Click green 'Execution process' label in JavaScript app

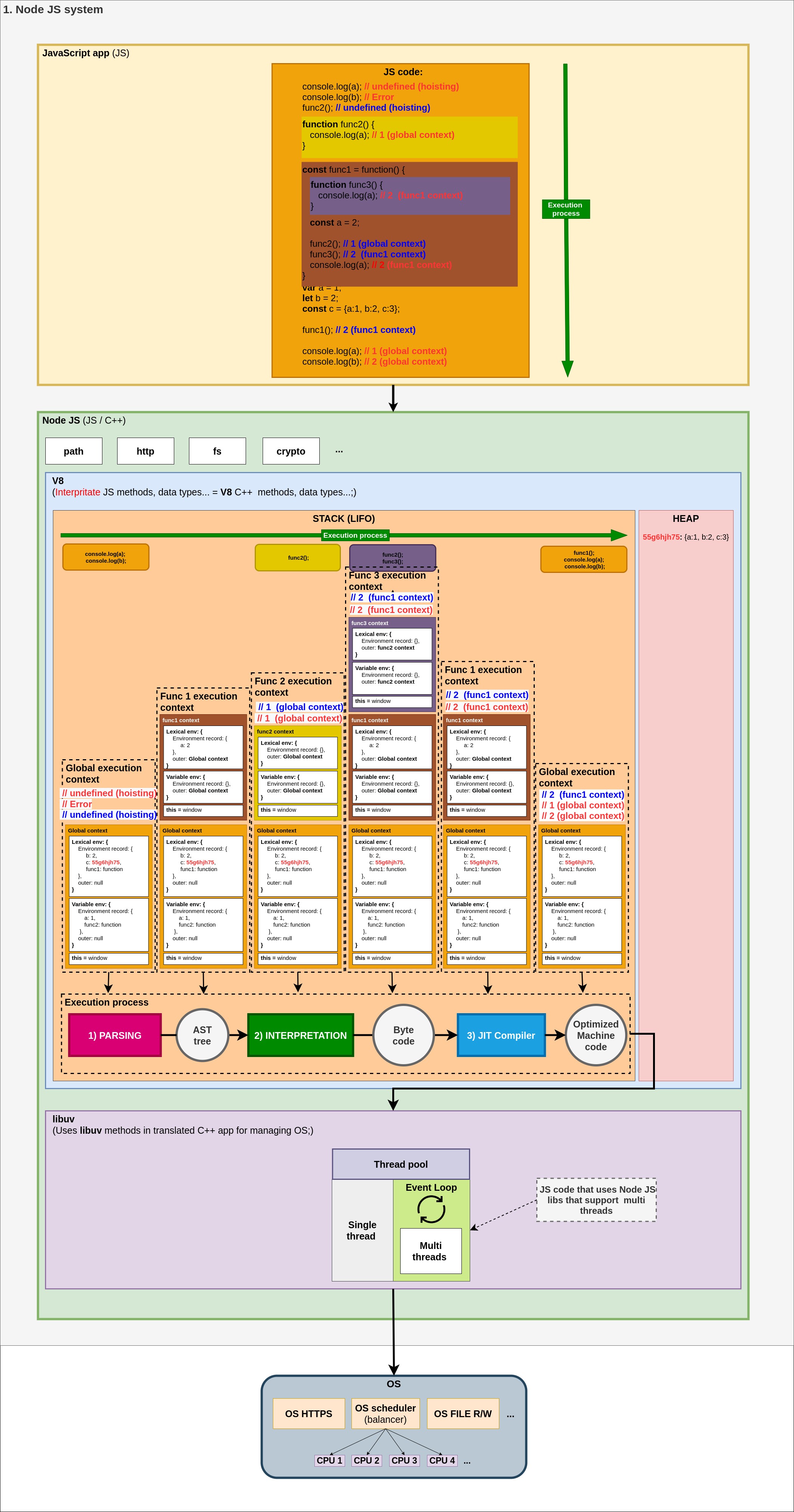[566, 209]
